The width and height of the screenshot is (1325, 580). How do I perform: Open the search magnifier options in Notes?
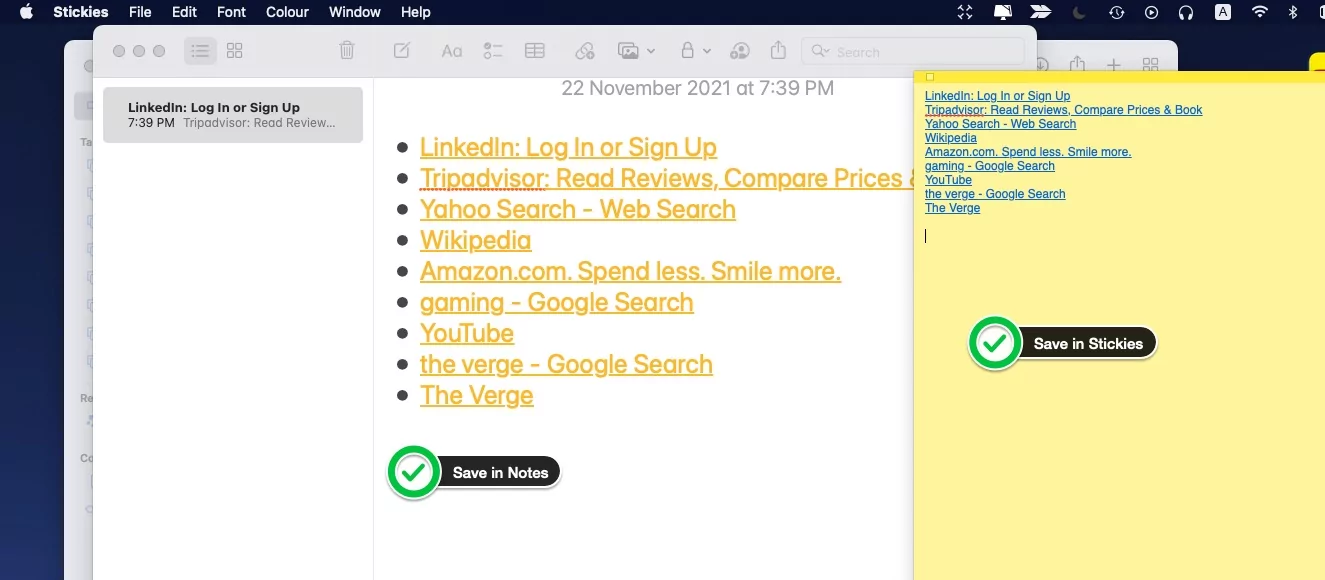[x=820, y=51]
